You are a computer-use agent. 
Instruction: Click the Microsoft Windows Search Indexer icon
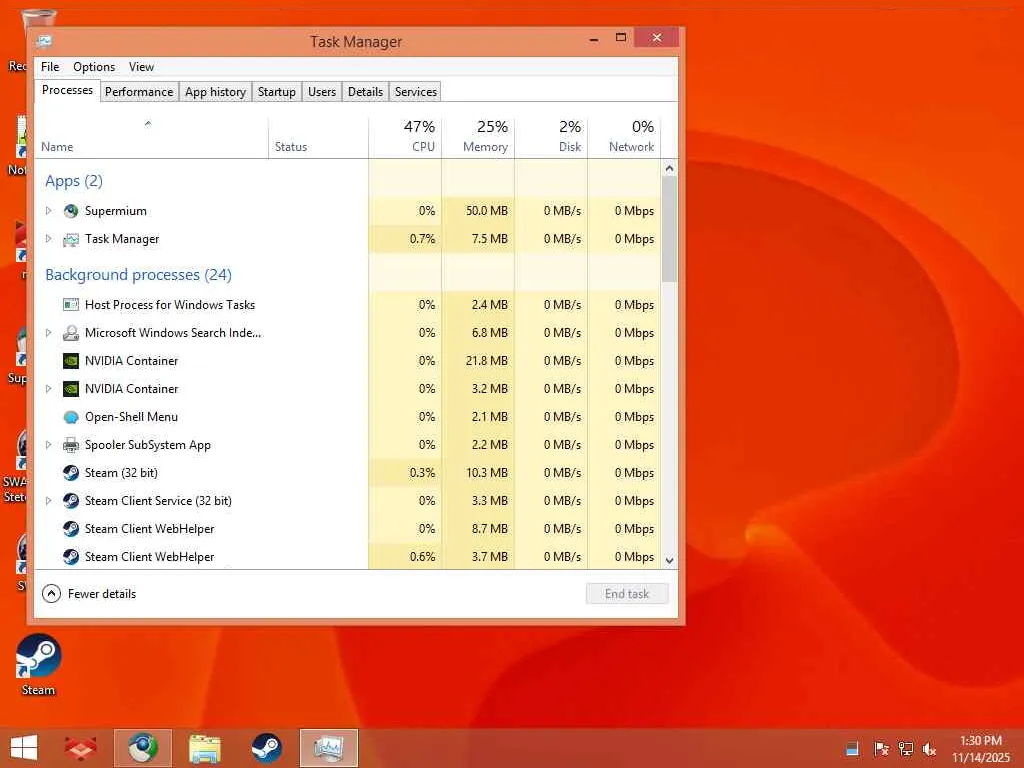(71, 333)
